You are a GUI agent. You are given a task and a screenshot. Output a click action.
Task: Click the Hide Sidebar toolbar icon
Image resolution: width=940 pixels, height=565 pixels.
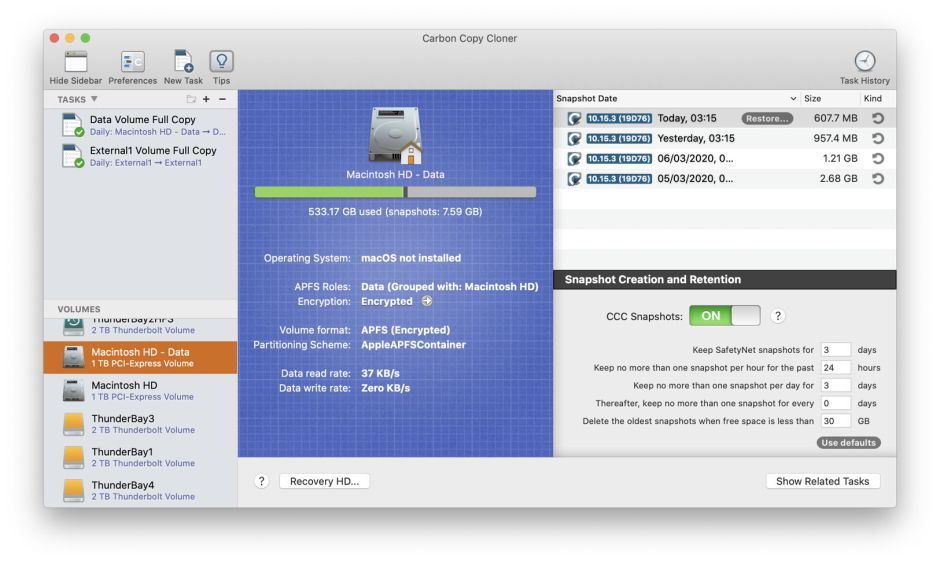coord(75,62)
